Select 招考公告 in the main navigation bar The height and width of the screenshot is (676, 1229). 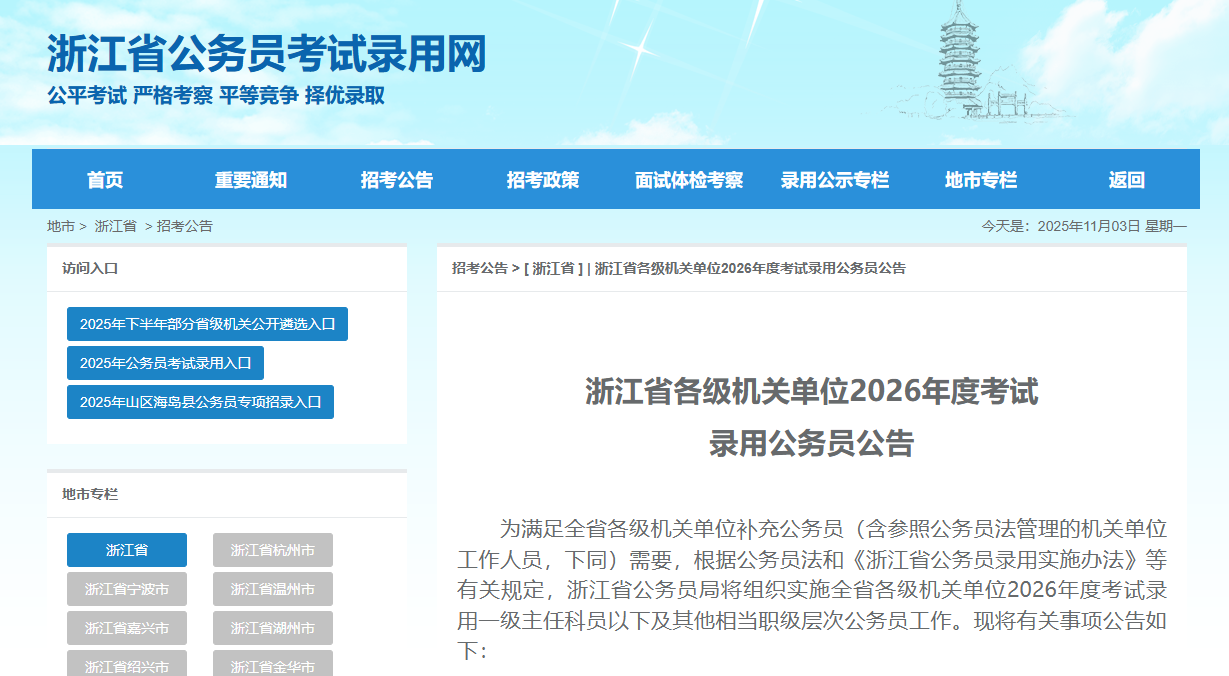[397, 180]
